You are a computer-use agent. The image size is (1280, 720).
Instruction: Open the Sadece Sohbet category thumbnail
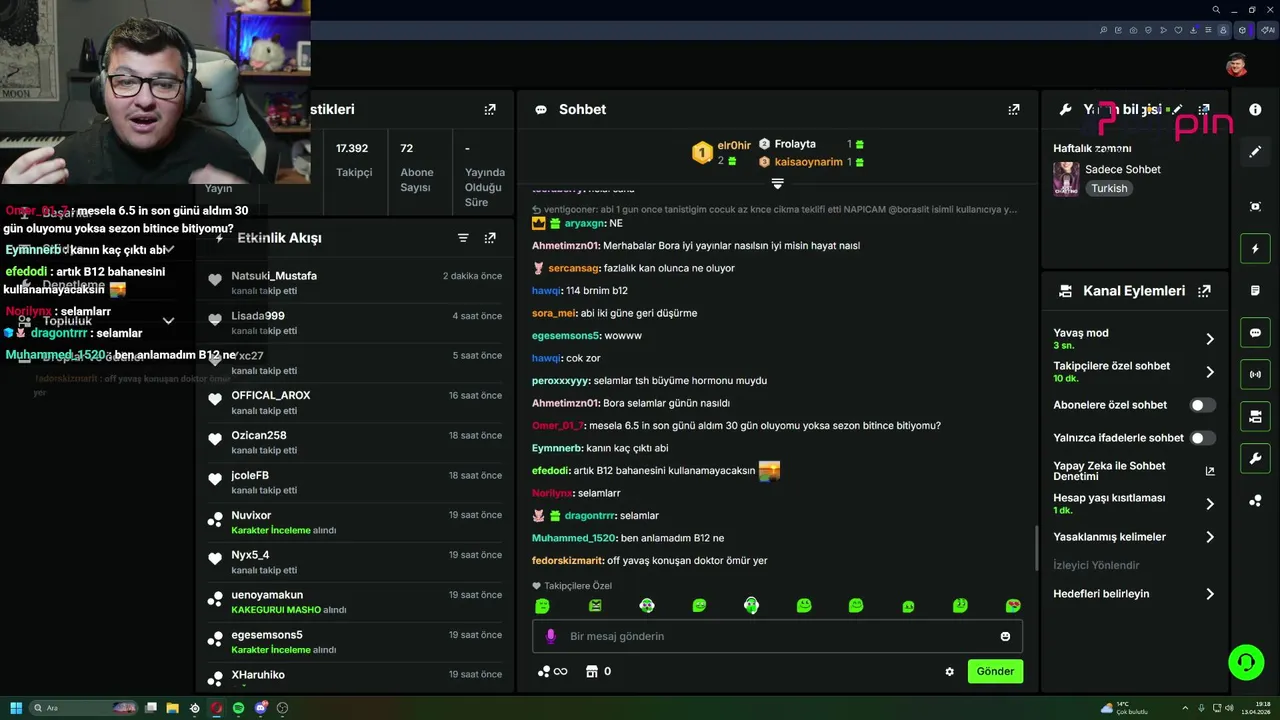coord(1066,178)
